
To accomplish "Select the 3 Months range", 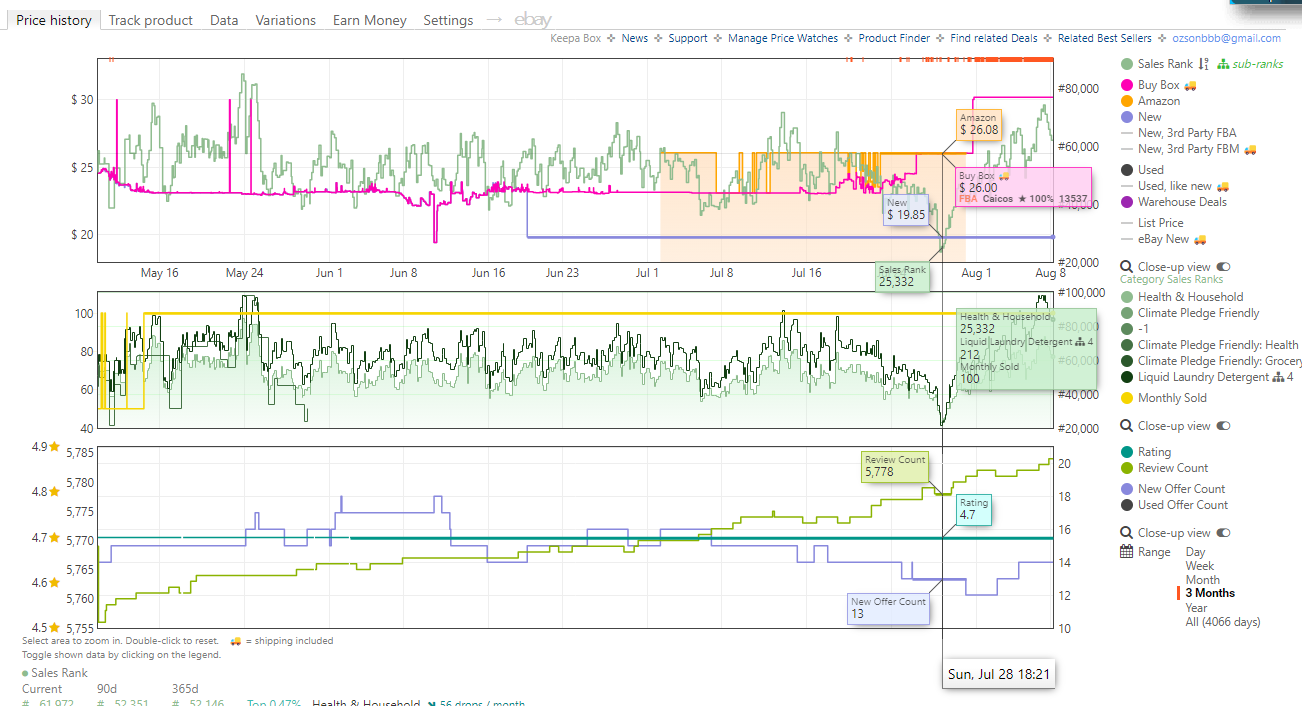I will click(x=1210, y=593).
